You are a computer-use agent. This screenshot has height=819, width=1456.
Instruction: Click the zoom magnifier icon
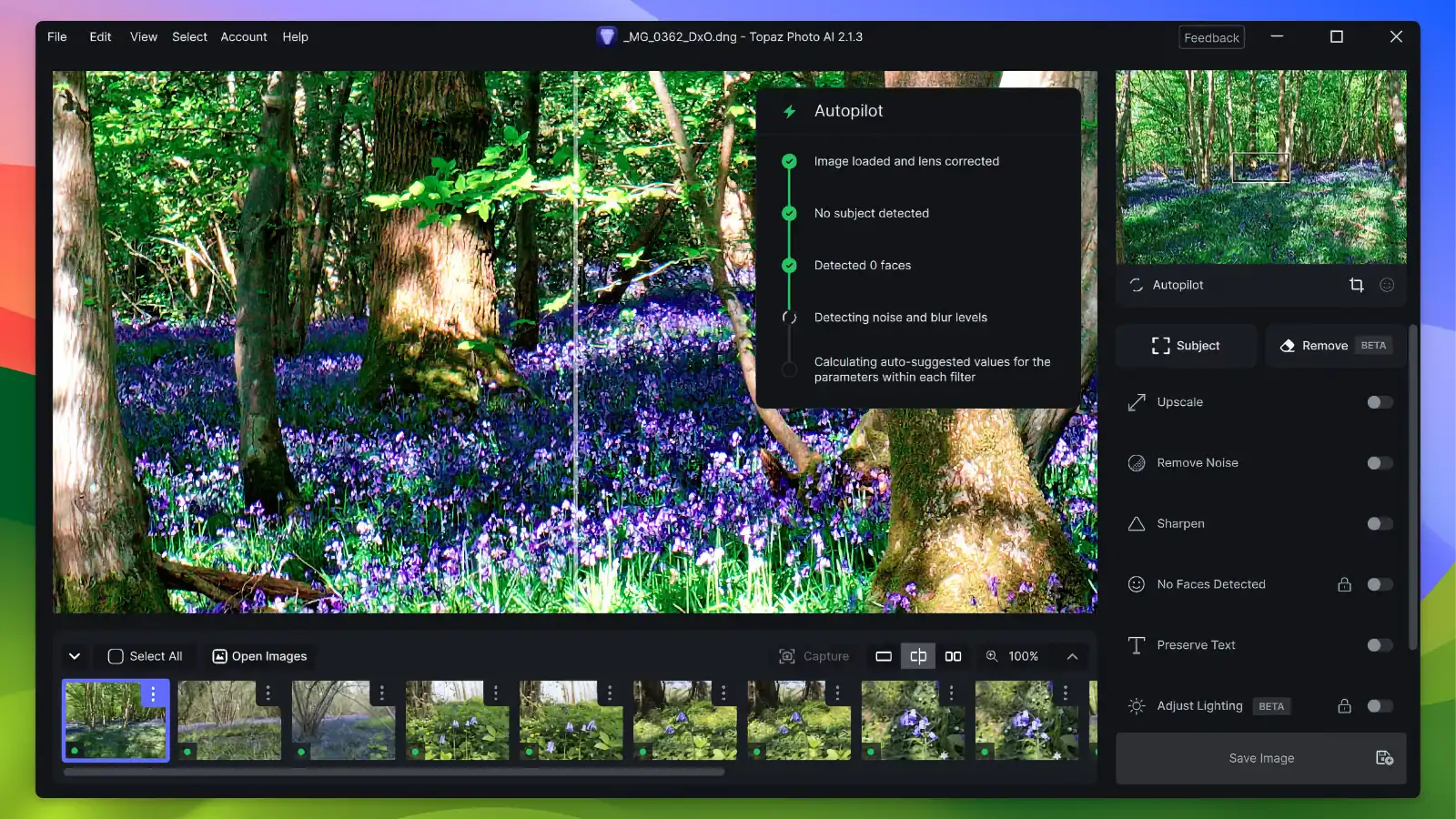click(992, 655)
